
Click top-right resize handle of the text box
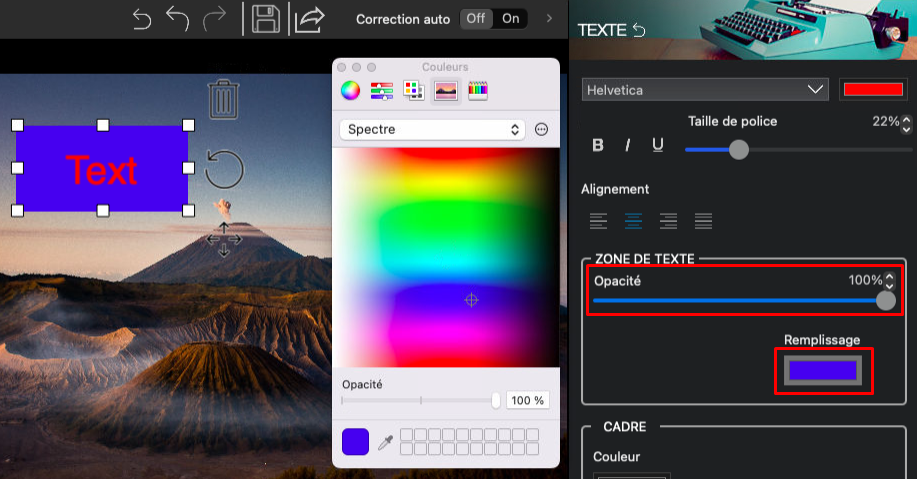pos(188,125)
